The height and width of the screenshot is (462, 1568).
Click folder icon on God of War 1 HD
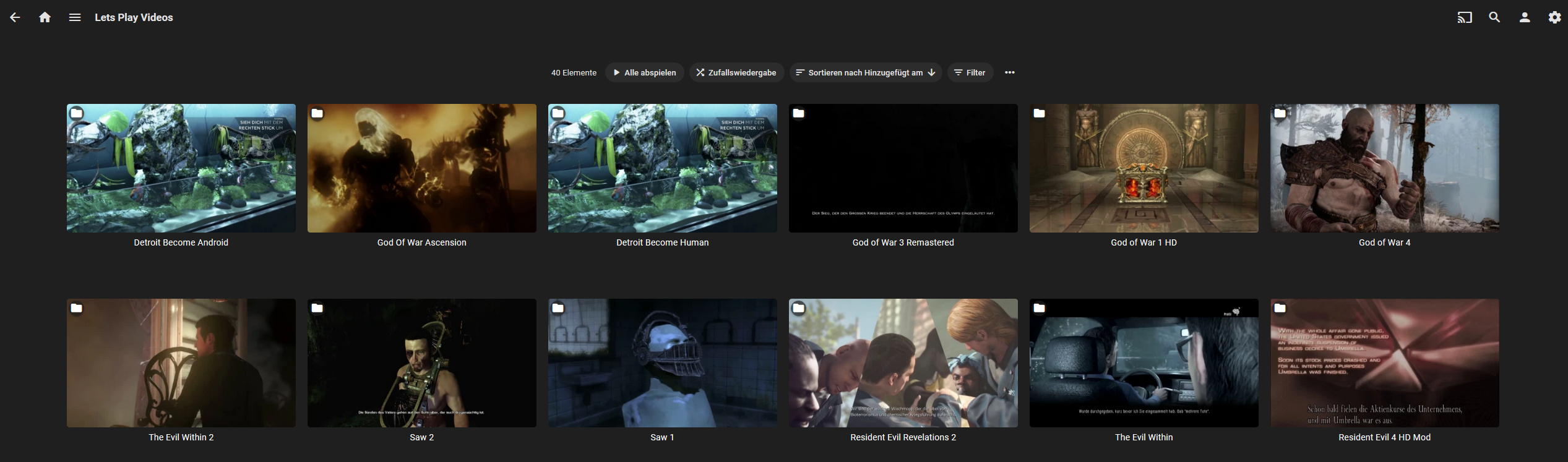(x=1040, y=113)
